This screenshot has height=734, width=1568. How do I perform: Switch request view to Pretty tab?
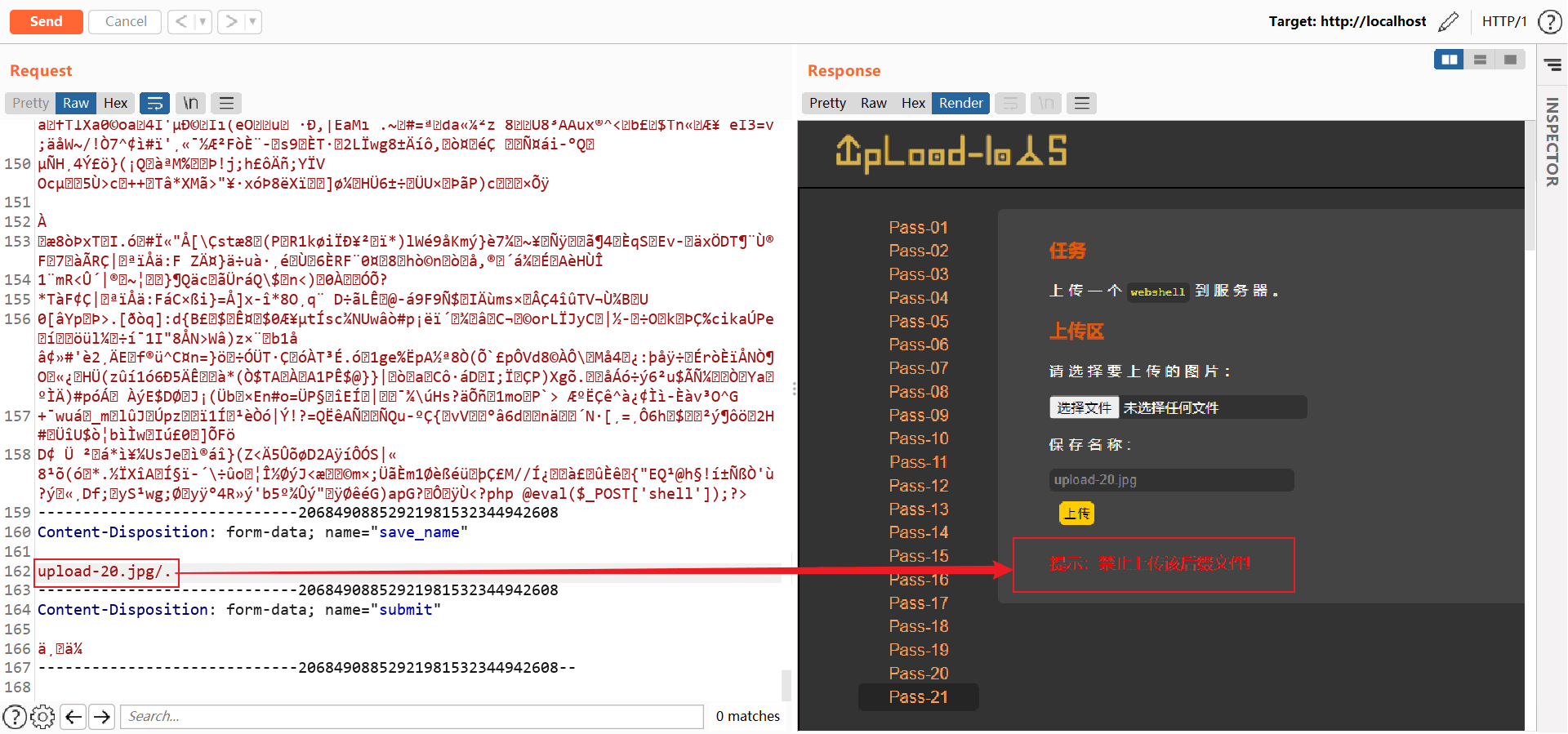pos(31,103)
